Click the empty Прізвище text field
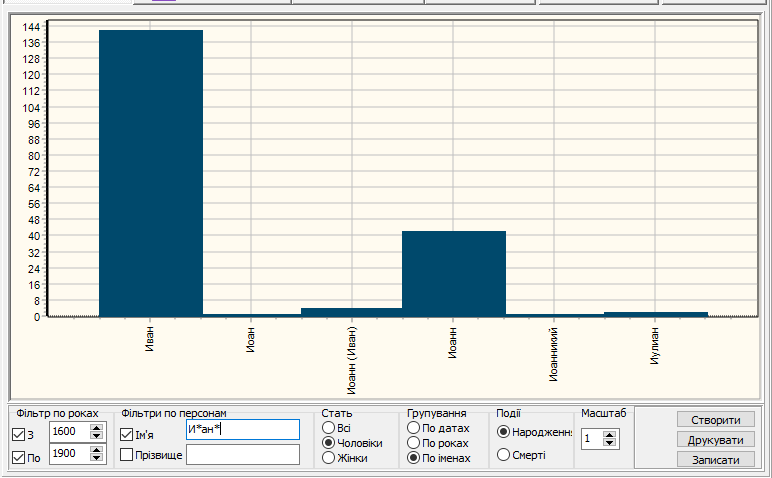Viewport: 772px width, 478px height. point(243,455)
